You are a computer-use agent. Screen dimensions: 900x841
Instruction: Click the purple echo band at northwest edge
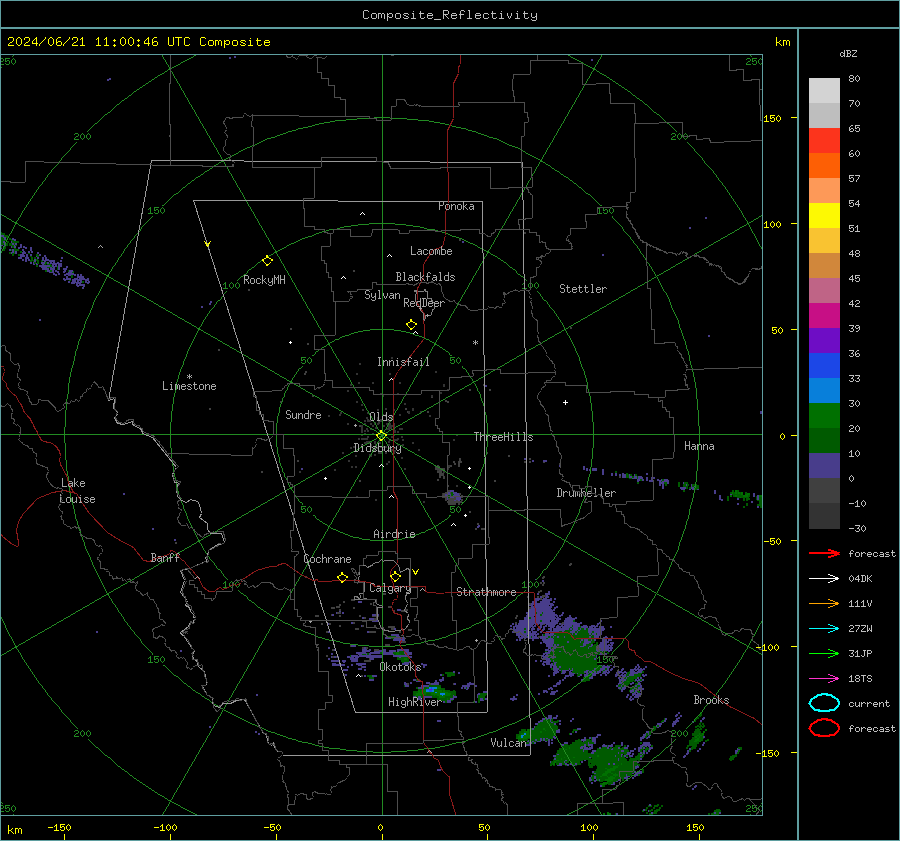point(43,261)
